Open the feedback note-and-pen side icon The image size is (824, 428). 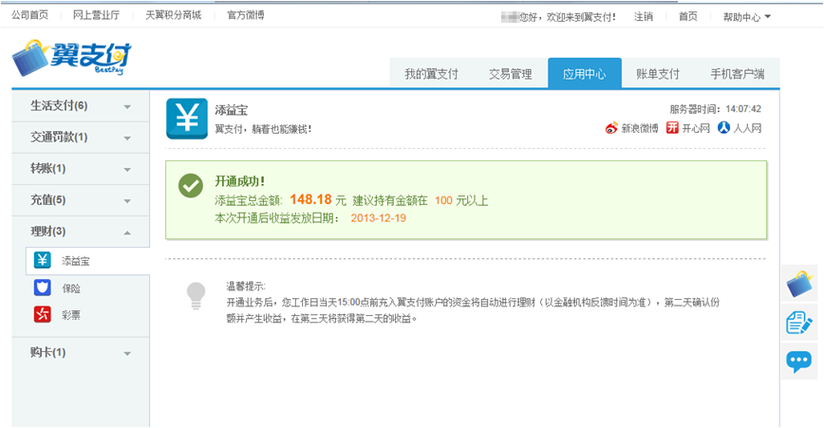(x=799, y=322)
